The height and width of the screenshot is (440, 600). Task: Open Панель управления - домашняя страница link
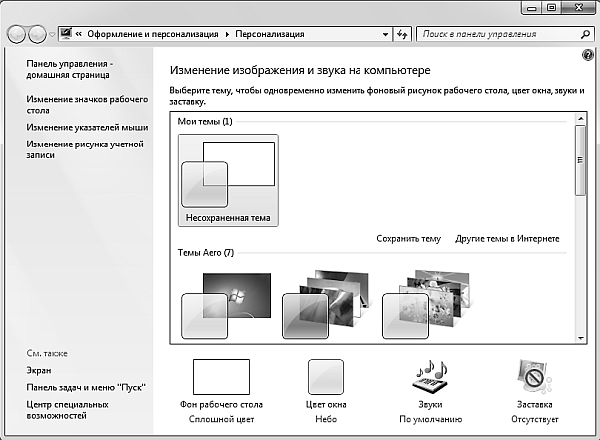tap(70, 69)
